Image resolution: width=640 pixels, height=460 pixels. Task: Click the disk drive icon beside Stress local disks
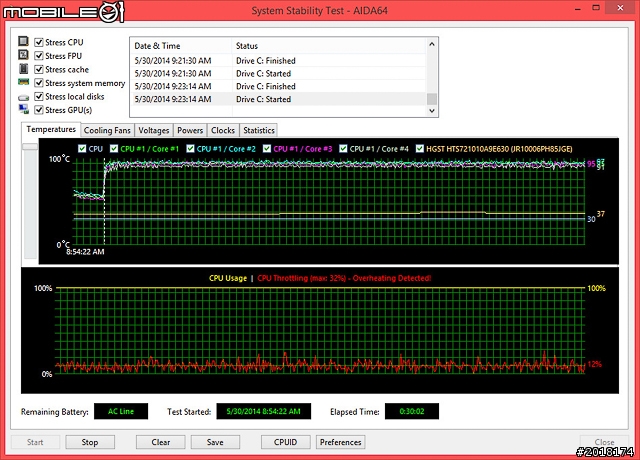point(23,98)
